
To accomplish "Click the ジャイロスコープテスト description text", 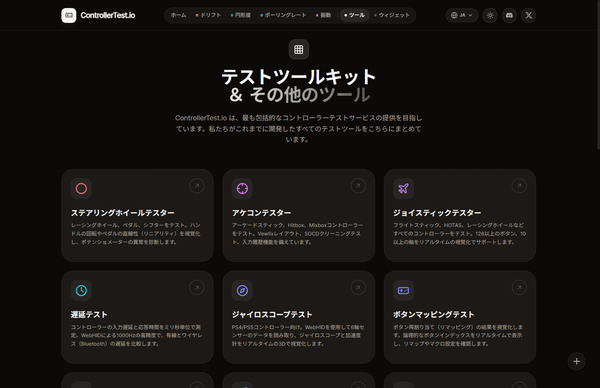I will 298,335.
